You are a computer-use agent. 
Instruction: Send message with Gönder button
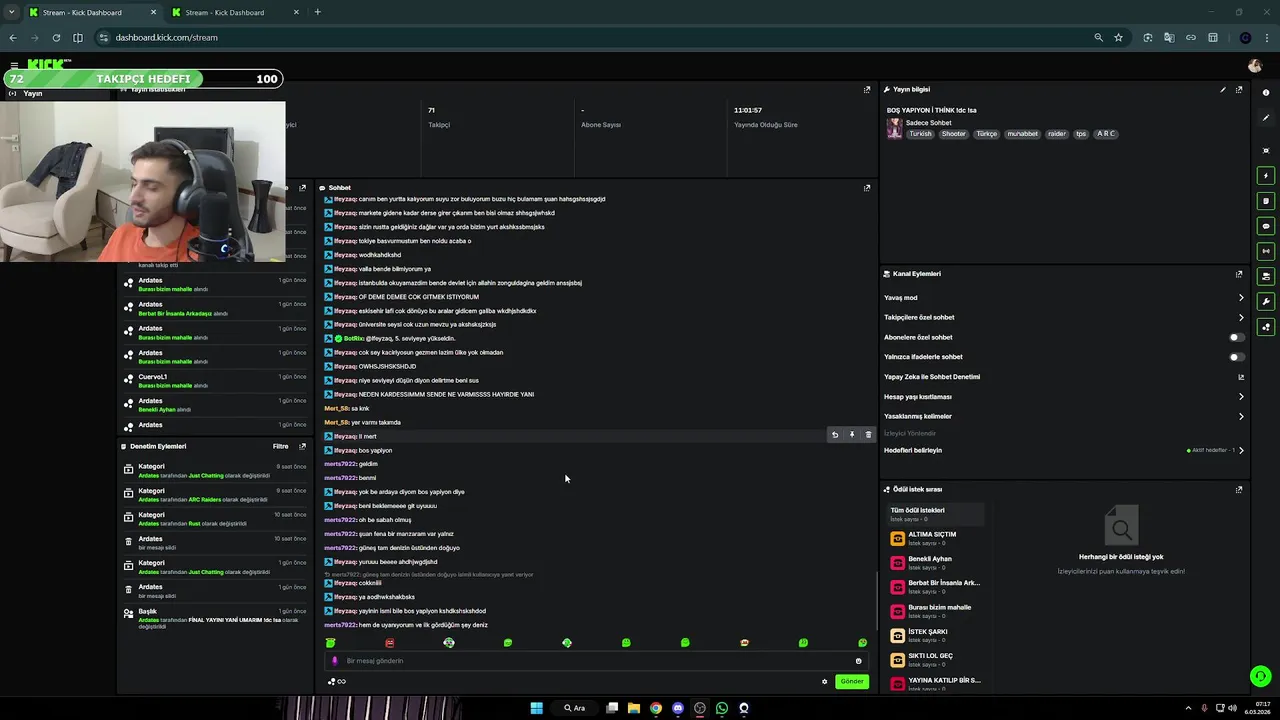852,682
